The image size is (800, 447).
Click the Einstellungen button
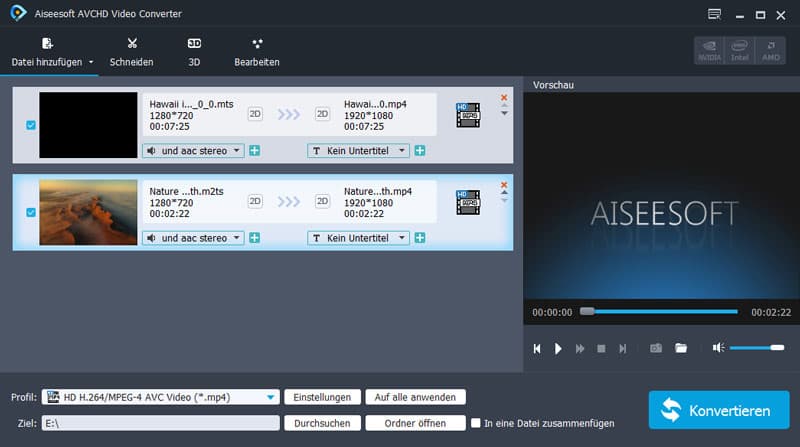pos(322,397)
